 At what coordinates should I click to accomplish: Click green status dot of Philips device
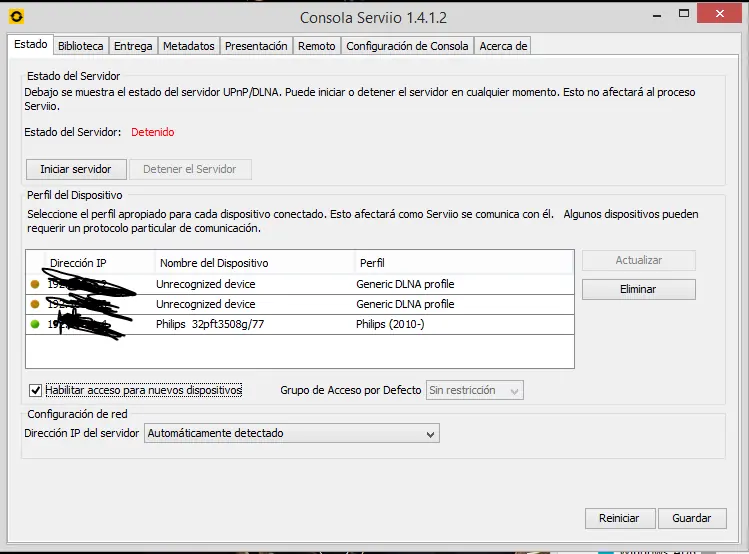click(35, 324)
